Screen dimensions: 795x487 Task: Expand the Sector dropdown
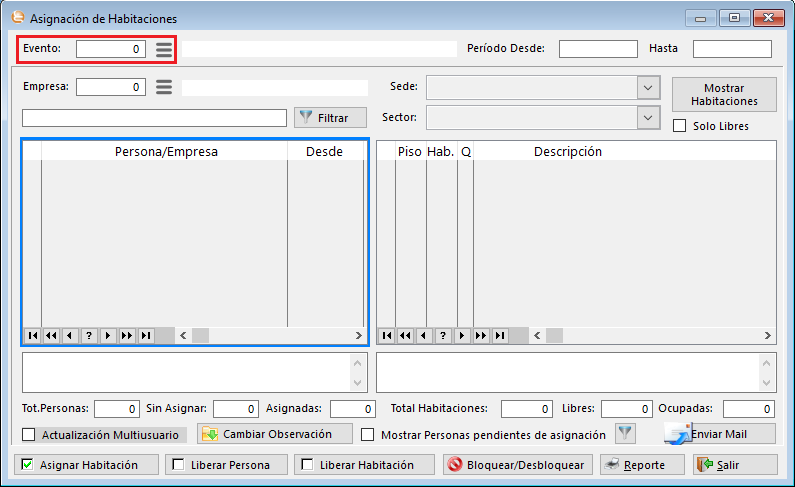[x=648, y=118]
